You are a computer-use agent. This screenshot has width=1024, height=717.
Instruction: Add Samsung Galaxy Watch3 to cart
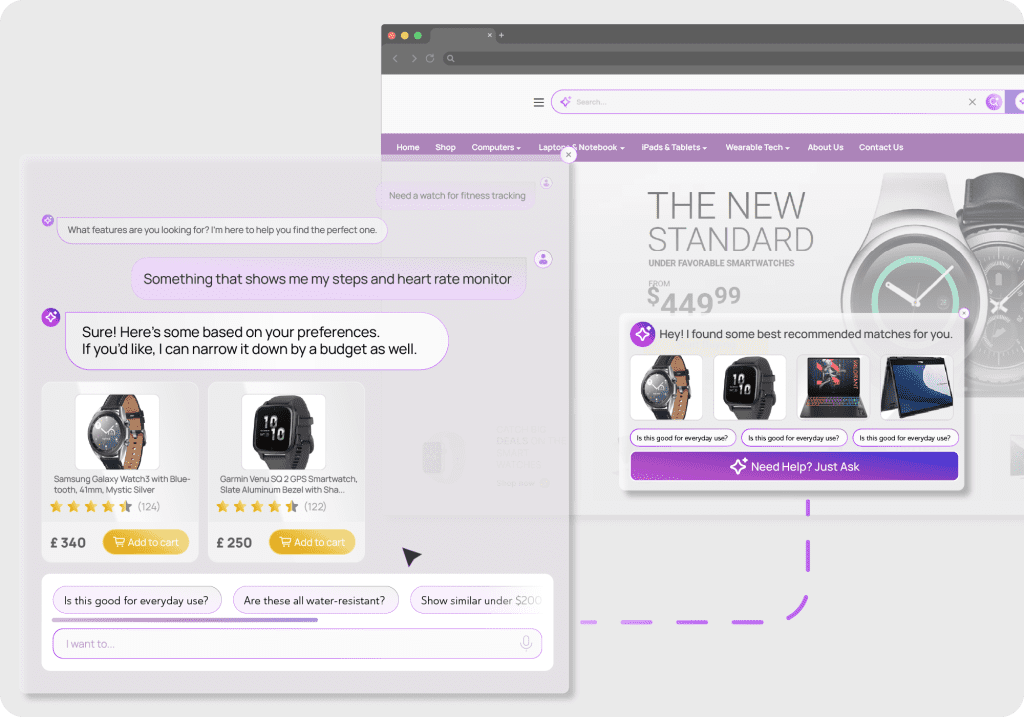[146, 542]
